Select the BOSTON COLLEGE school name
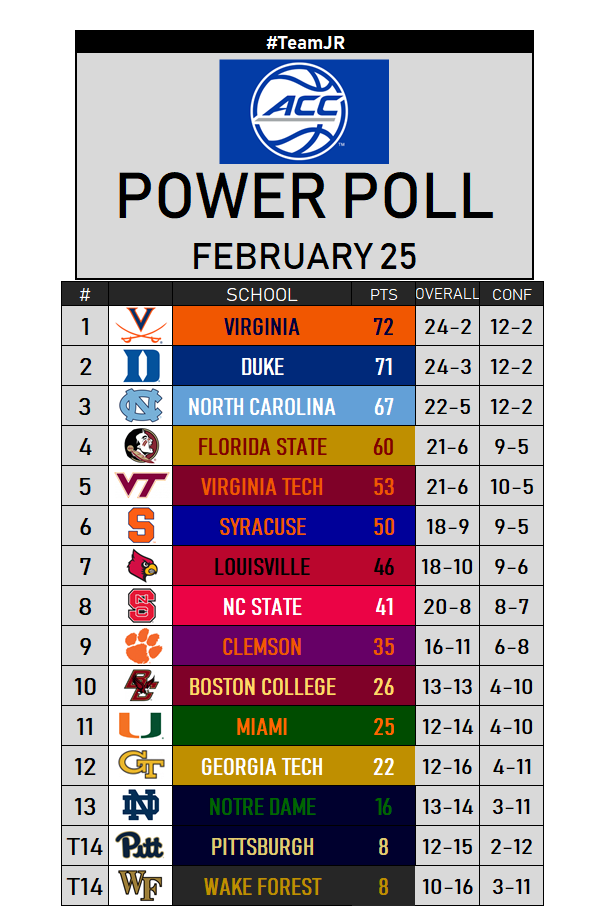Screen dimensions: 611x920 pos(262,687)
